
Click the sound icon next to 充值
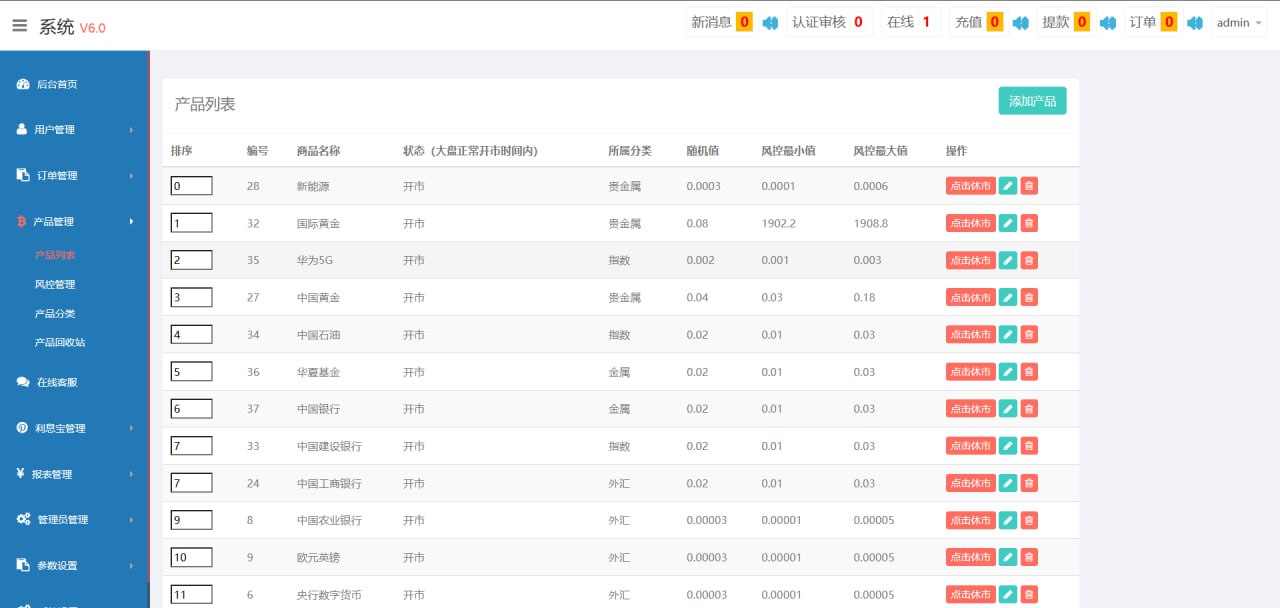[1020, 23]
